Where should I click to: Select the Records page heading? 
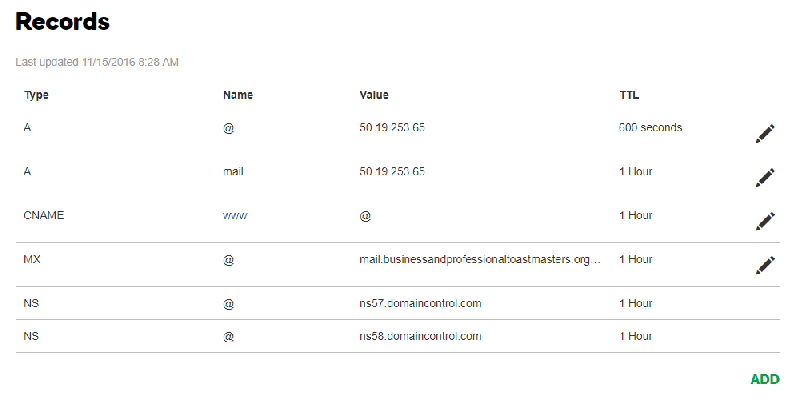click(x=62, y=21)
